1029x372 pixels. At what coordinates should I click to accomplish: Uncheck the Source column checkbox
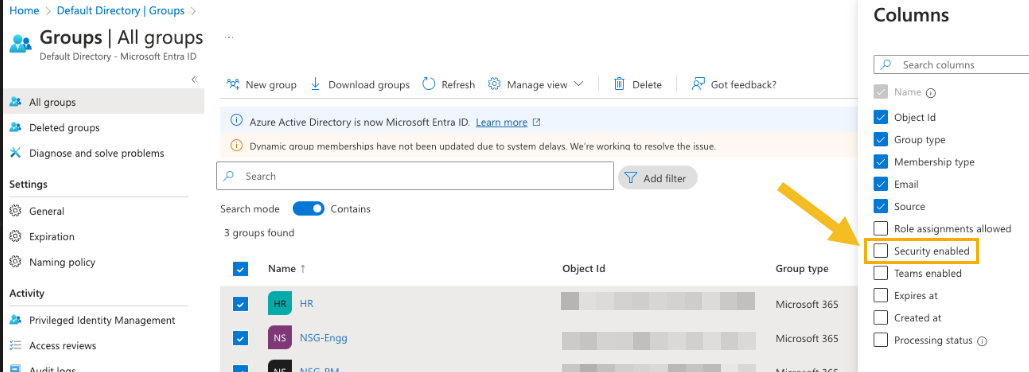pyautogui.click(x=881, y=207)
